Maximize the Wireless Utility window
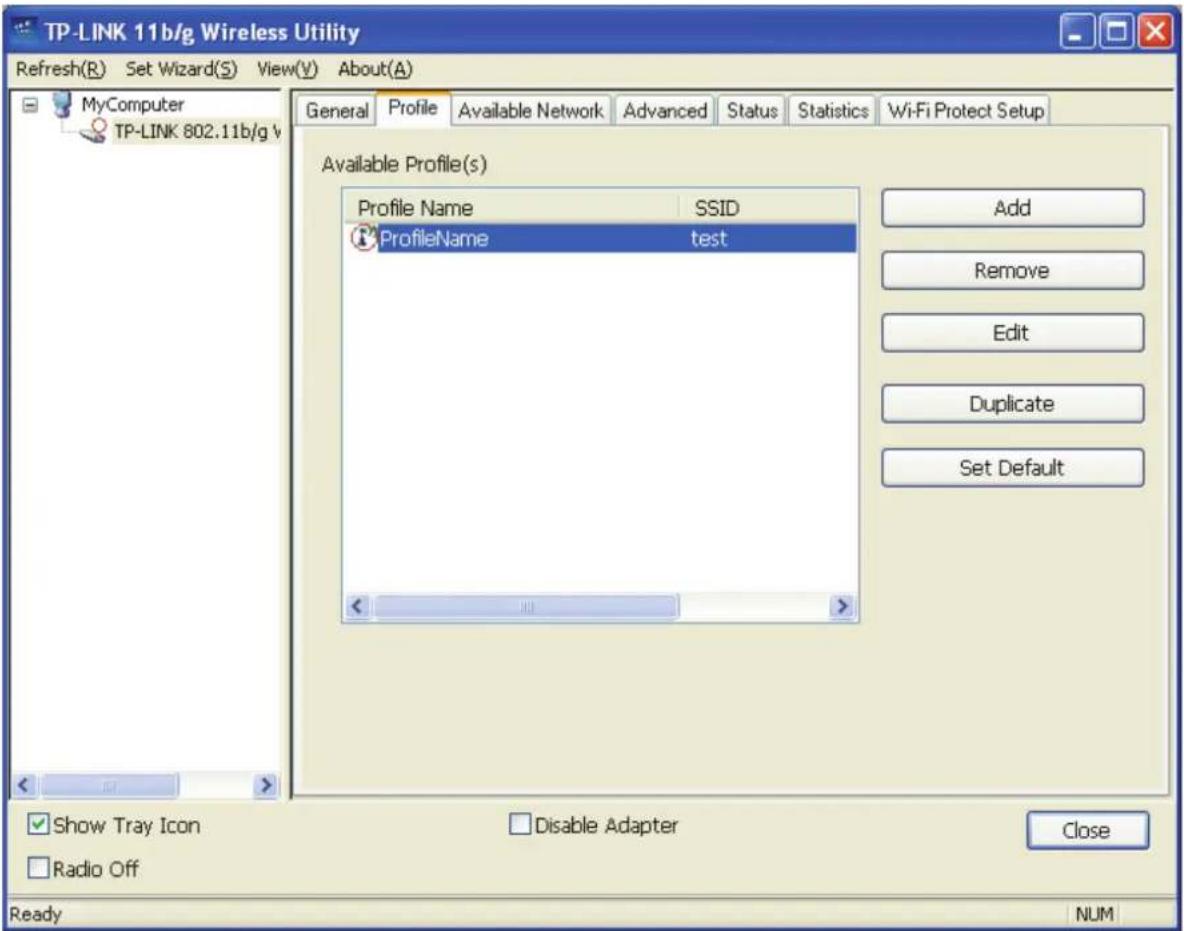This screenshot has width=1184, height=931. [x=1116, y=32]
